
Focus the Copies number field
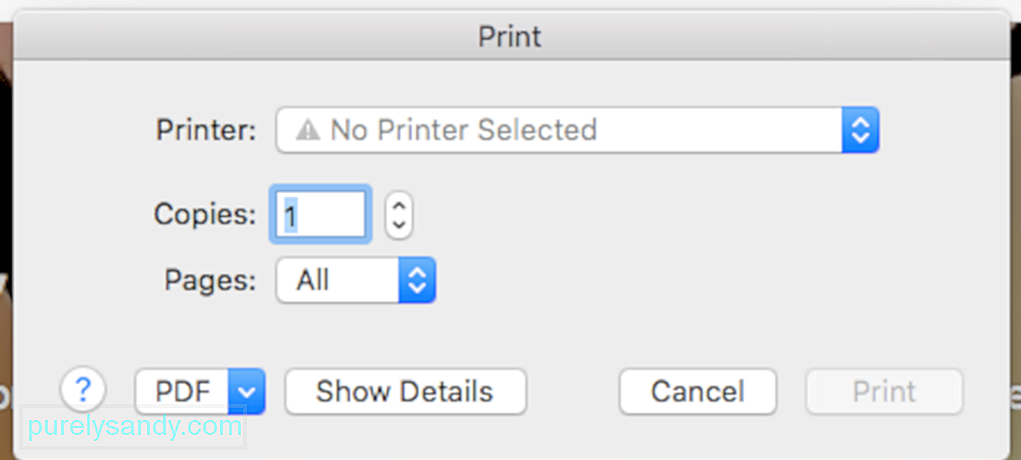(x=320, y=214)
